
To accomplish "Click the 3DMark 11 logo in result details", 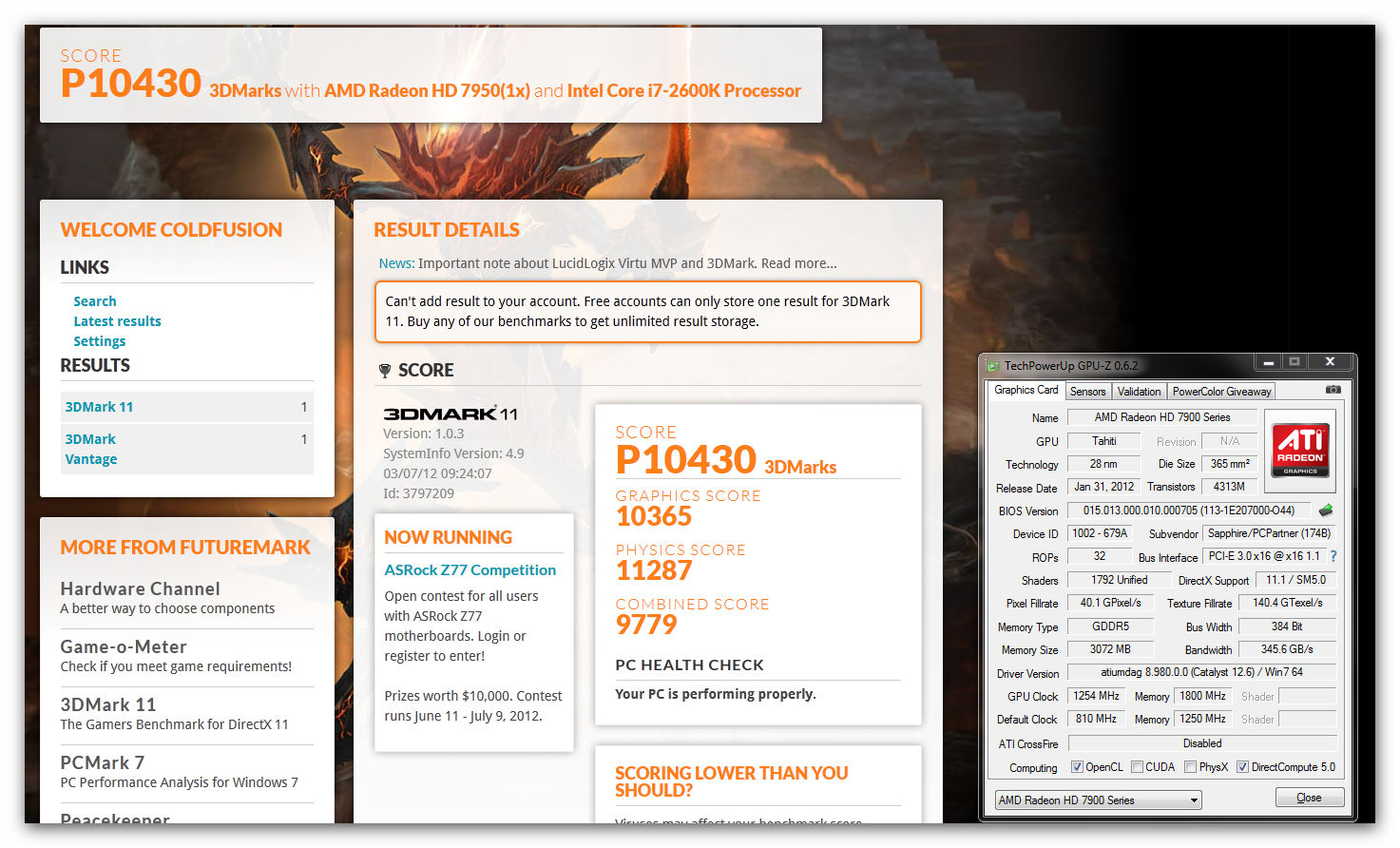I will point(450,414).
